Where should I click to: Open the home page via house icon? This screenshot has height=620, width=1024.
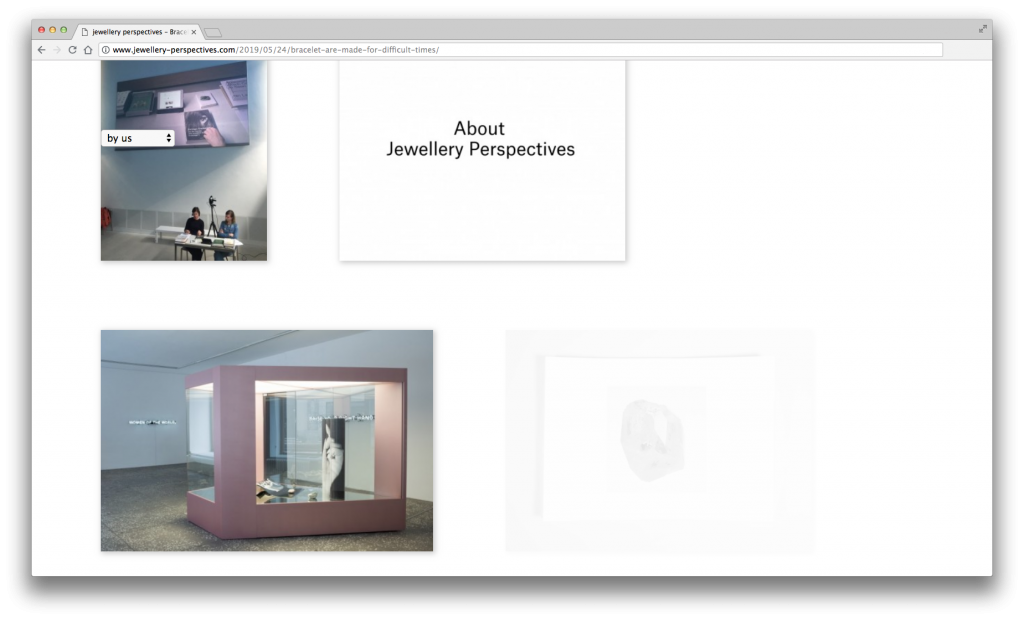pos(88,50)
